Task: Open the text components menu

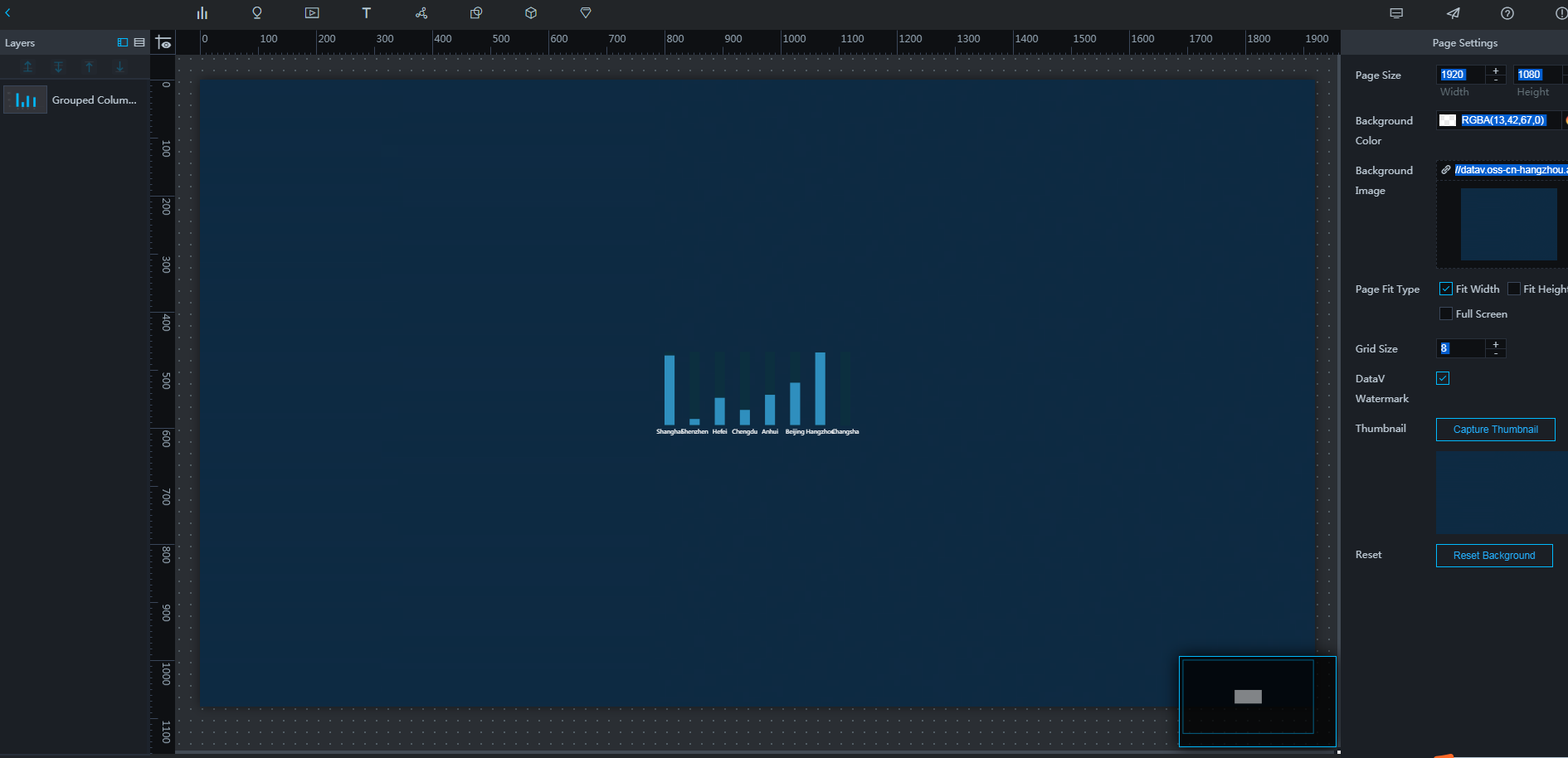Action: click(366, 13)
